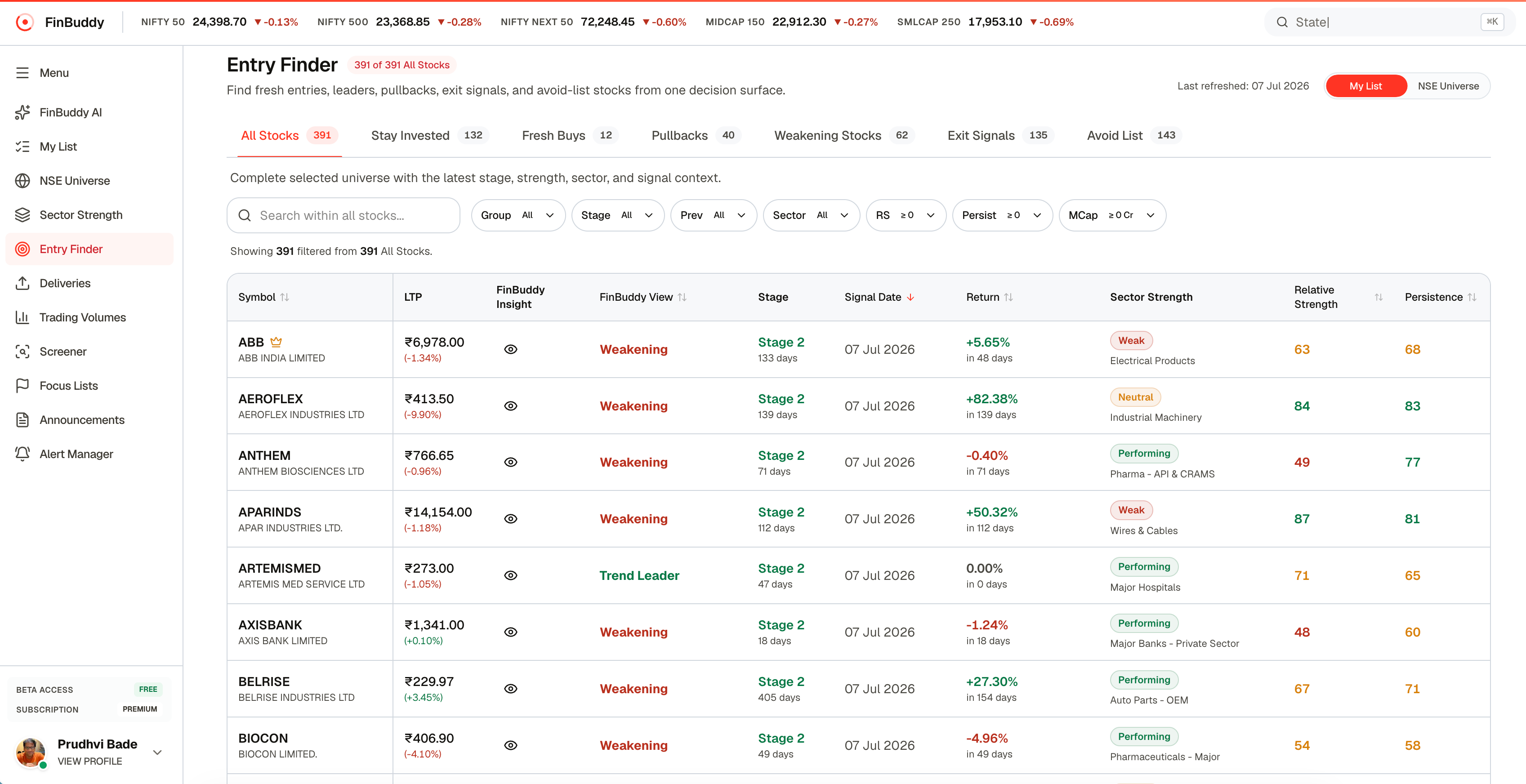Show FinBuddy Insight for ABB
This screenshot has height=784, width=1526.
[x=511, y=349]
